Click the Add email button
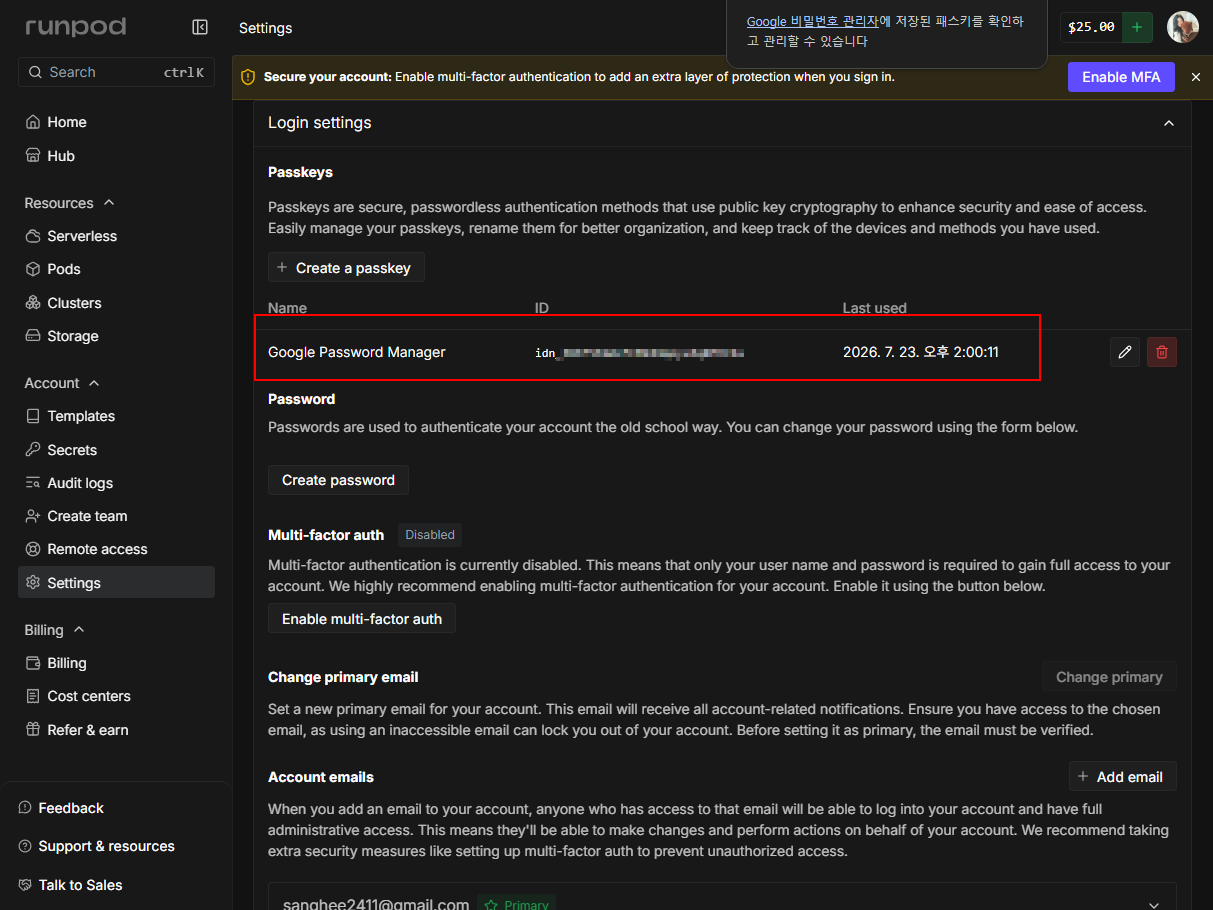 [x=1122, y=777]
